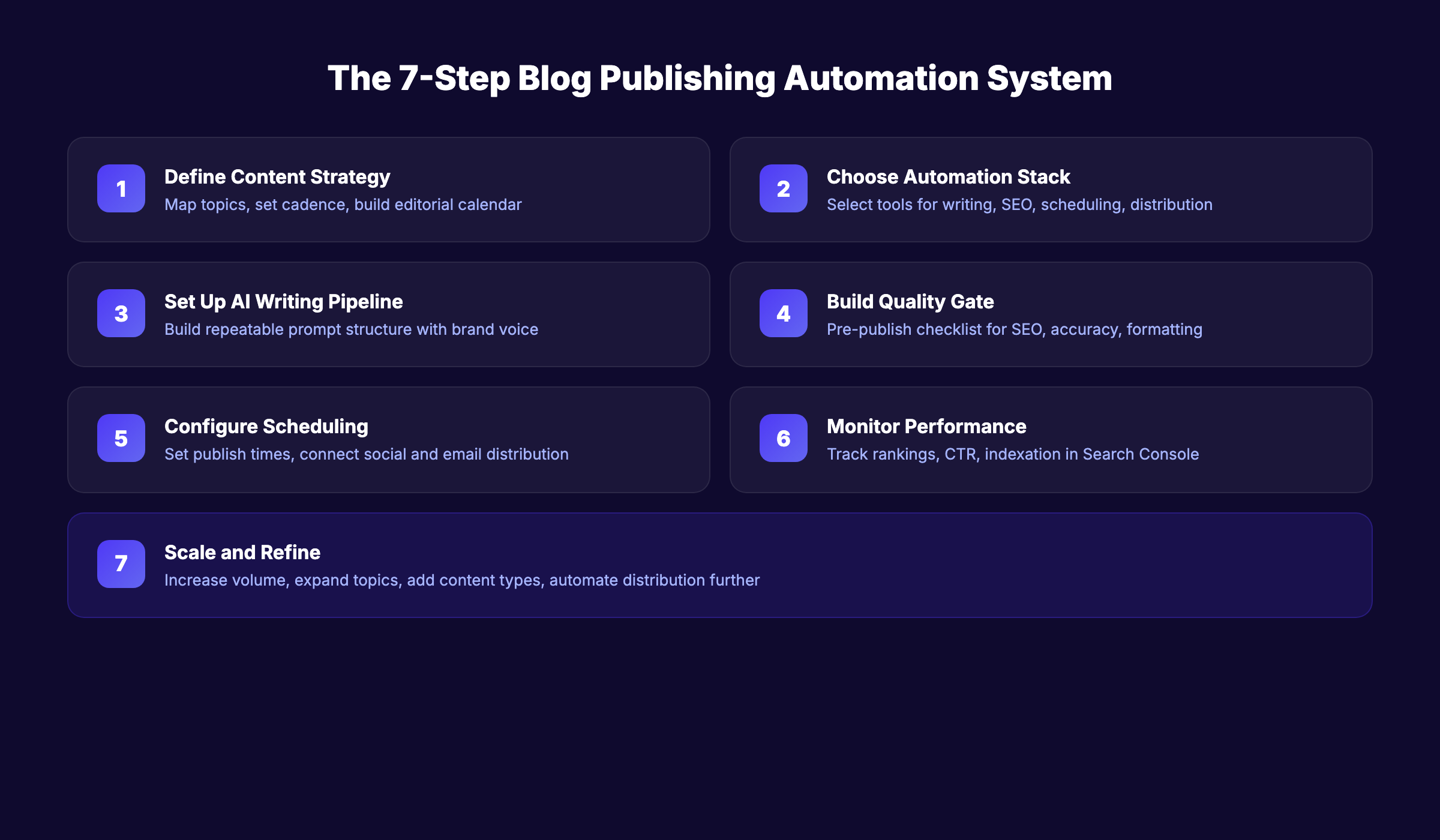
Task: Click the numbered badge for step 4
Action: 783,314
